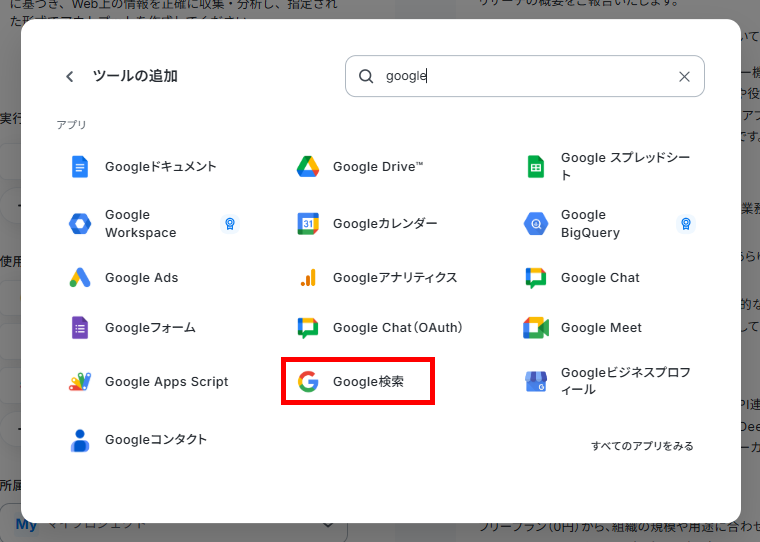Choose the Google スプレッドシート icon
This screenshot has width=760, height=542.
(x=536, y=167)
